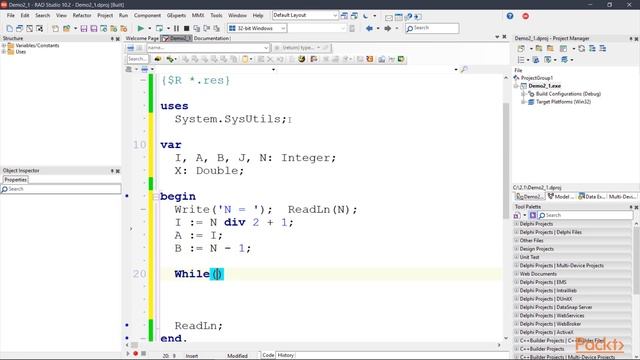Pin the Tool Palette panel
The image size is (640, 360).
tap(631, 207)
